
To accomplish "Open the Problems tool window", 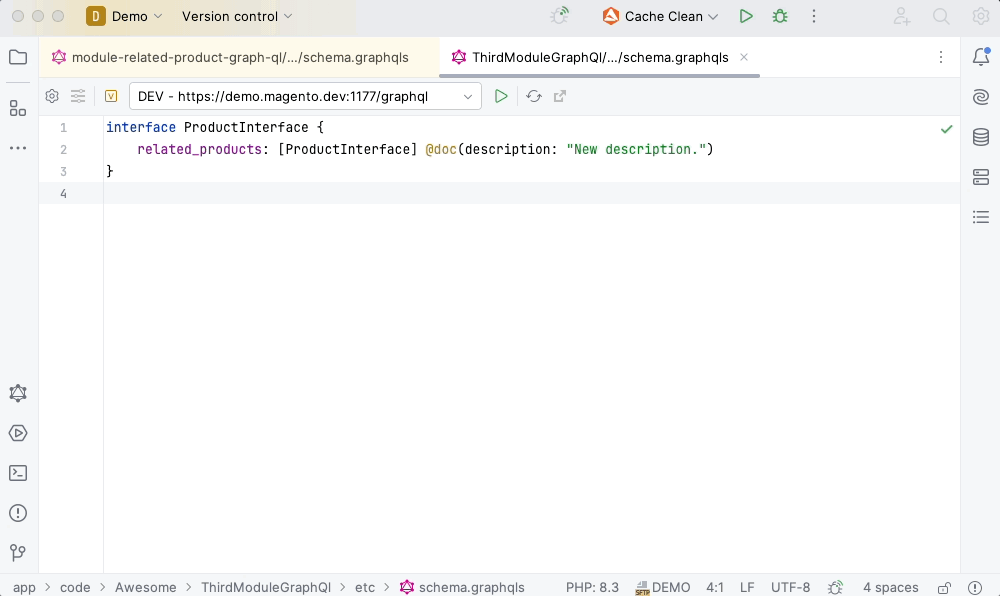I will click(x=18, y=513).
